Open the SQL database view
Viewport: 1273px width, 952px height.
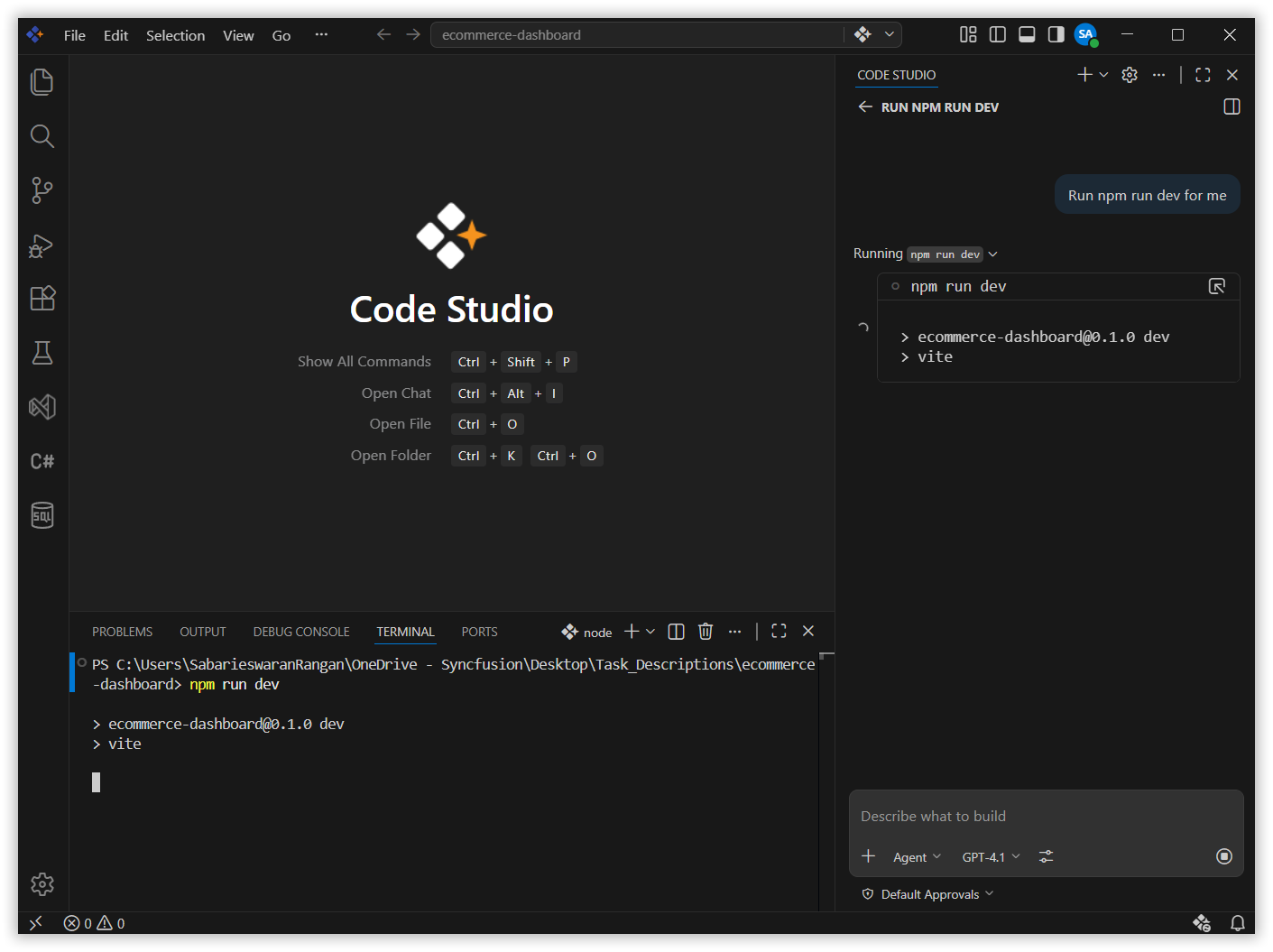[42, 515]
